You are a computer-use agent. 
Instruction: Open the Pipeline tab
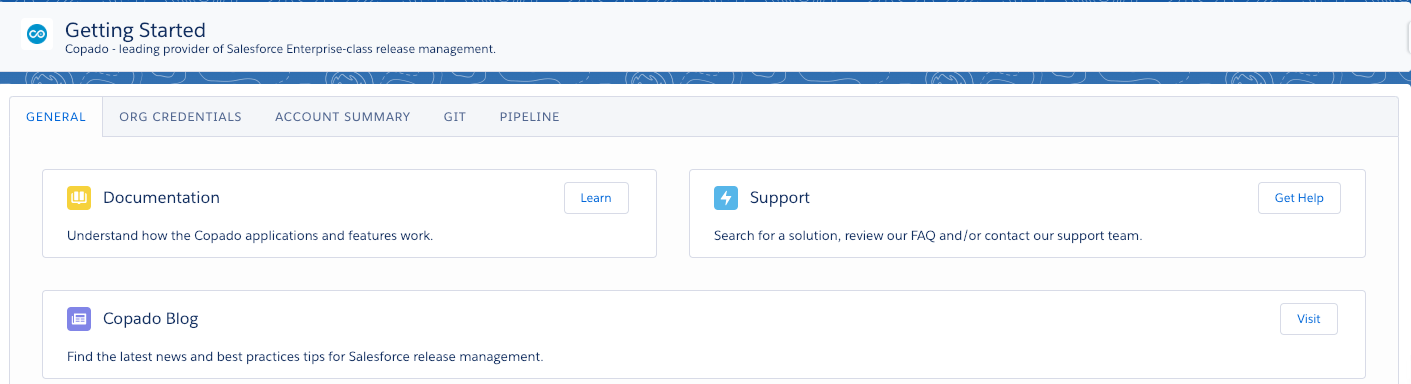pos(530,117)
